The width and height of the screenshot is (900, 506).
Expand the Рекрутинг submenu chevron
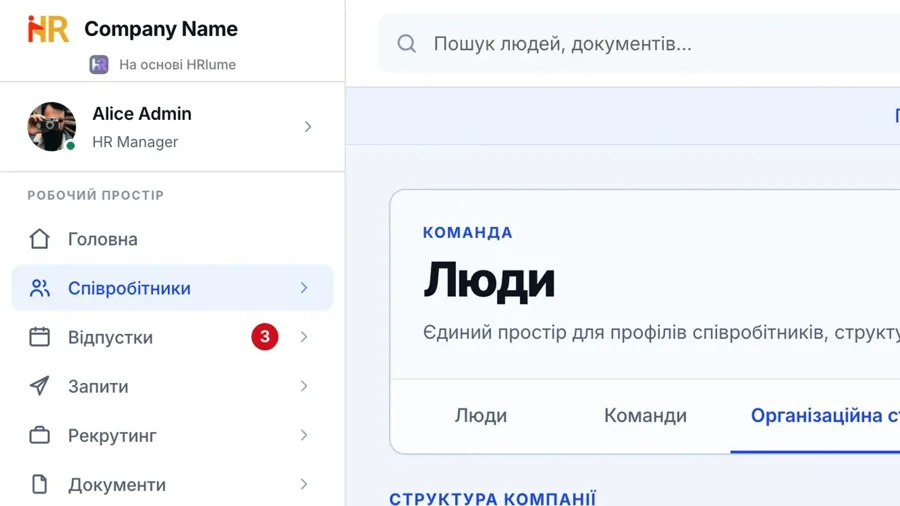click(x=304, y=435)
